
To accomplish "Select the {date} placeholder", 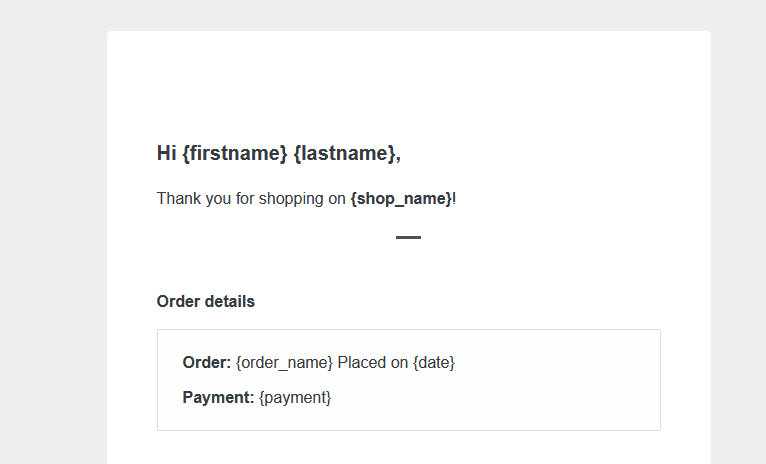I will click(434, 362).
